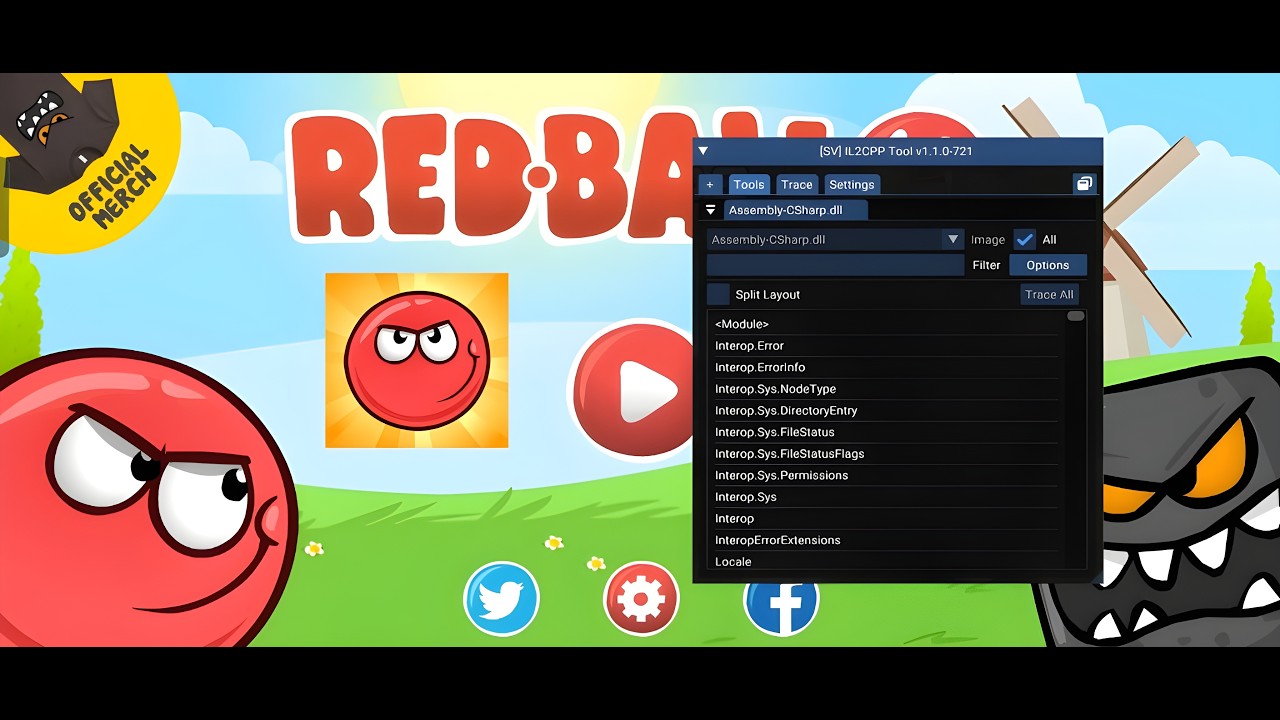Click the Trace All button
The image size is (1280, 720).
point(1049,294)
